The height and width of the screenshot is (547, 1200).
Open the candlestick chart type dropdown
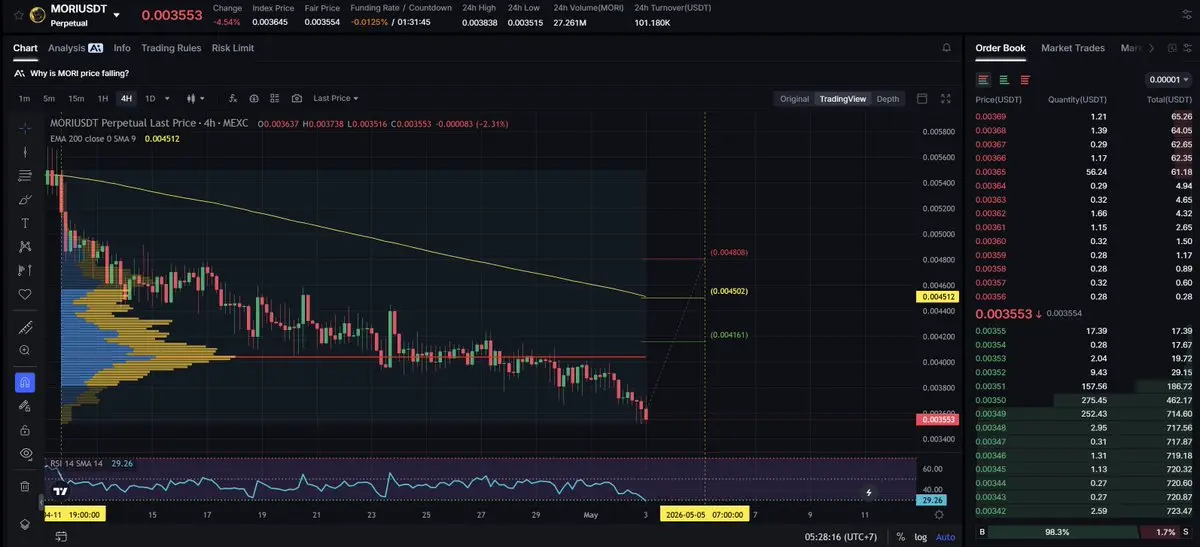pyautogui.click(x=196, y=99)
